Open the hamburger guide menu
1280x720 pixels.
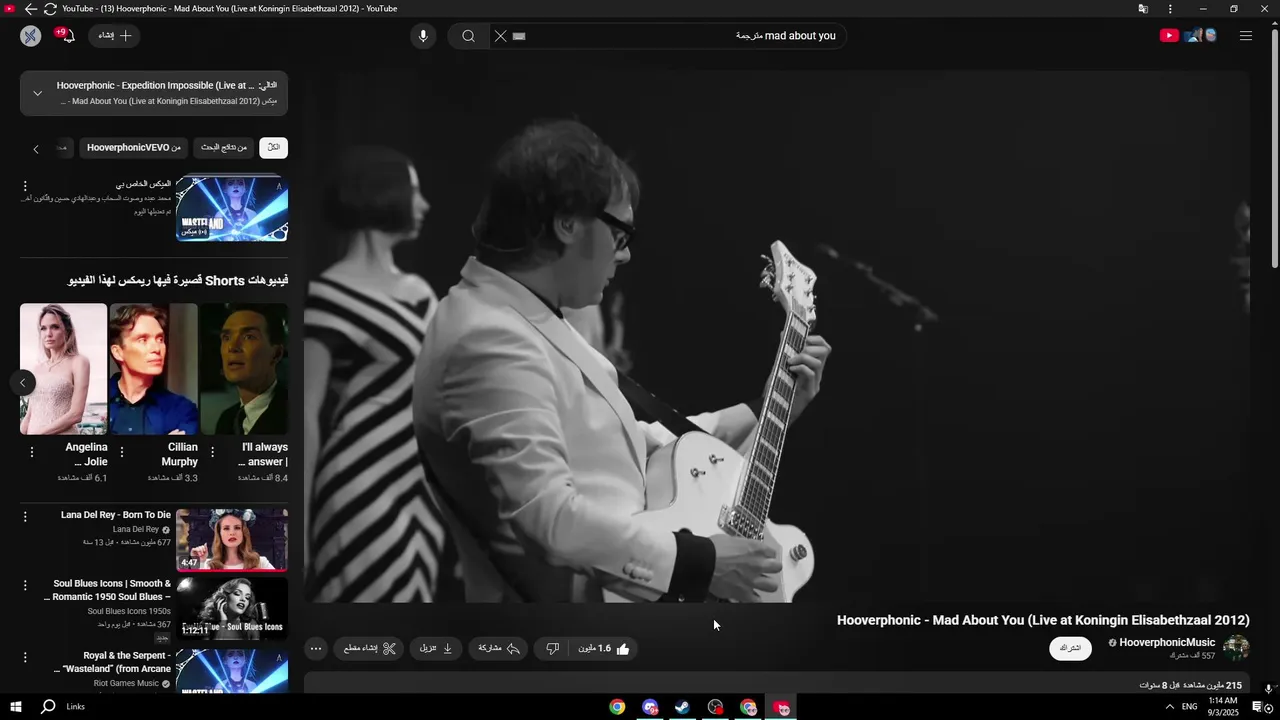1246,36
